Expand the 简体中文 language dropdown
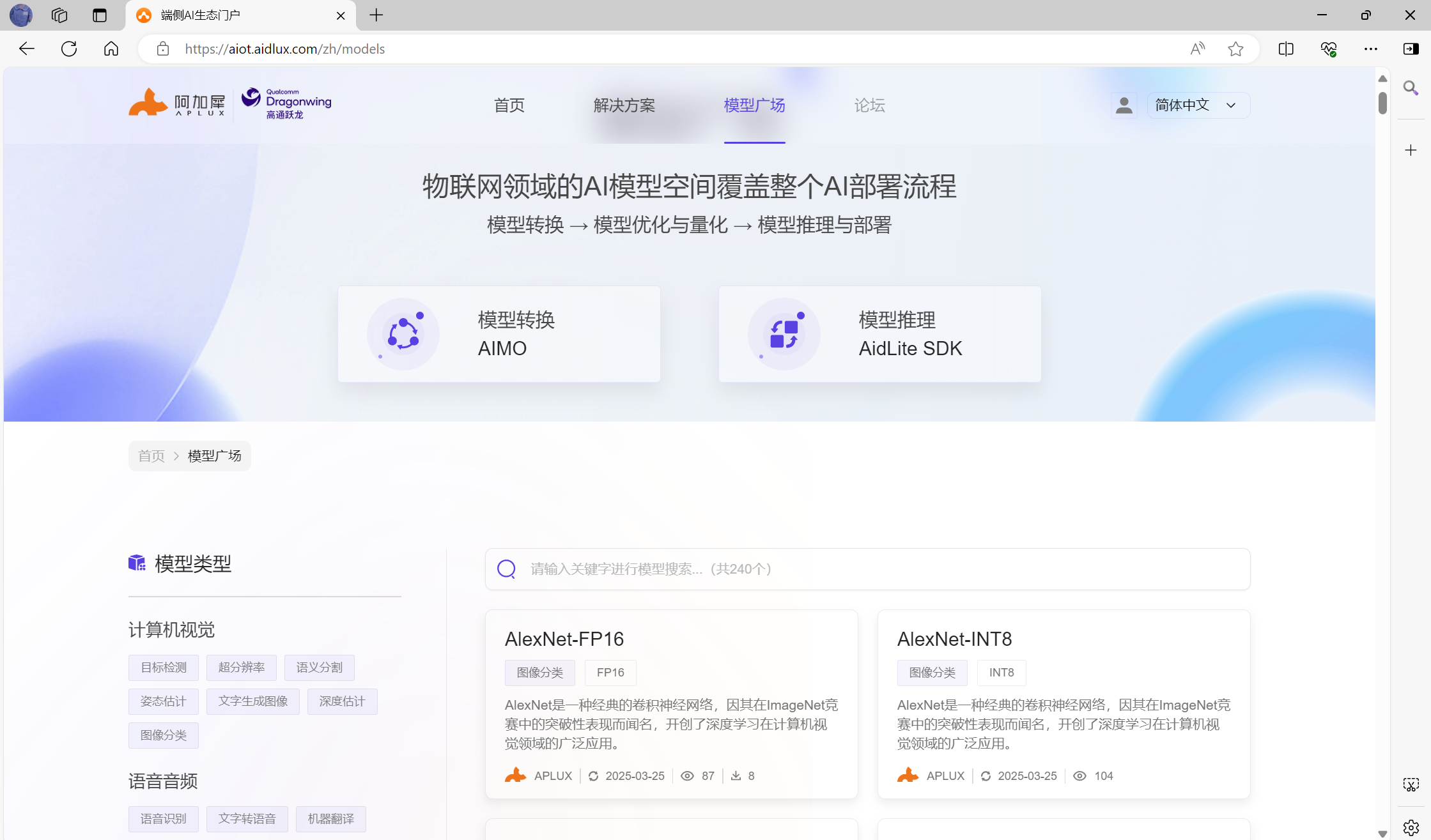The height and width of the screenshot is (840, 1431). [1198, 105]
